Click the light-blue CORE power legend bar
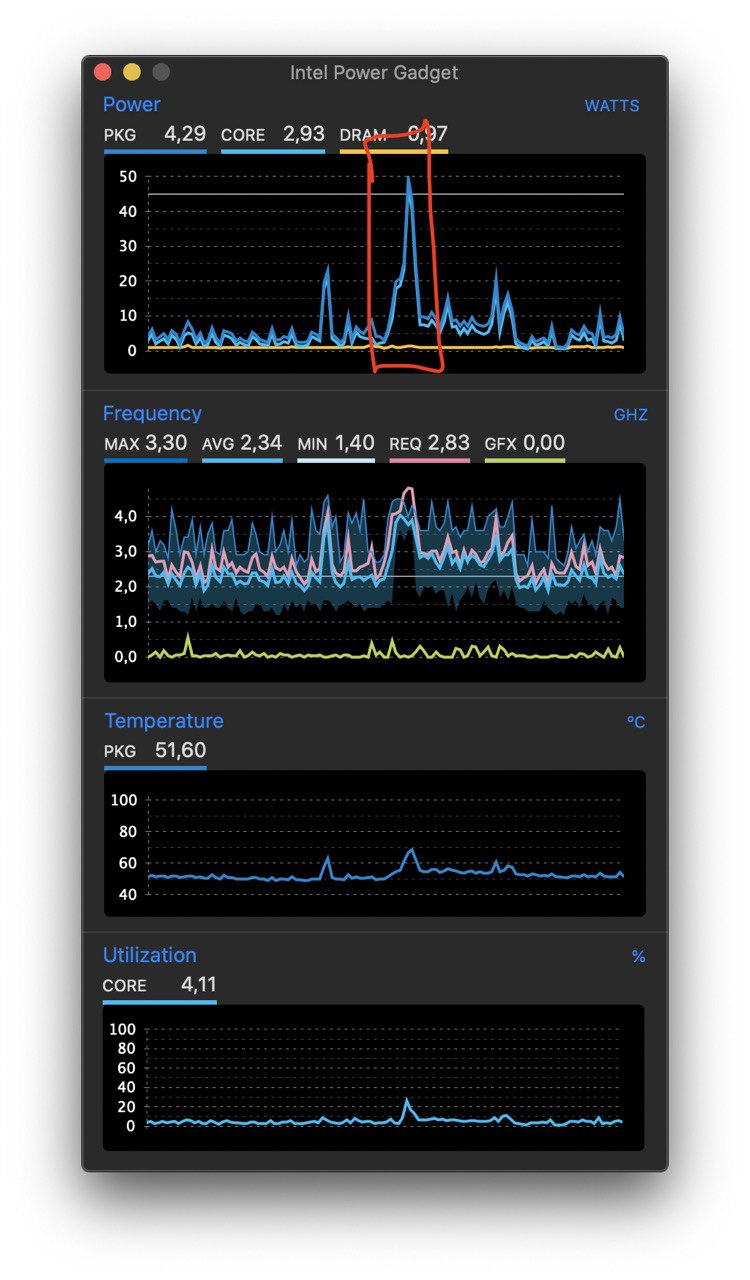750x1280 pixels. point(273,152)
